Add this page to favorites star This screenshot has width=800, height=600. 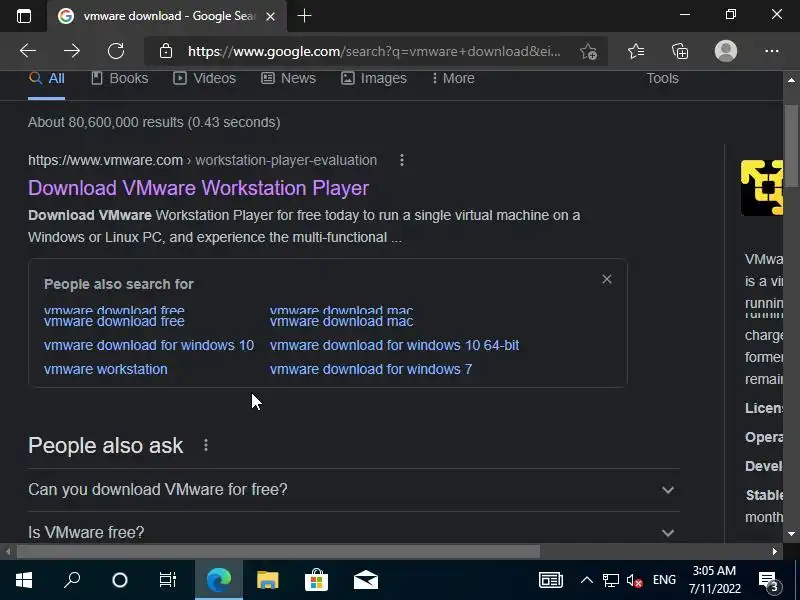pyautogui.click(x=588, y=51)
